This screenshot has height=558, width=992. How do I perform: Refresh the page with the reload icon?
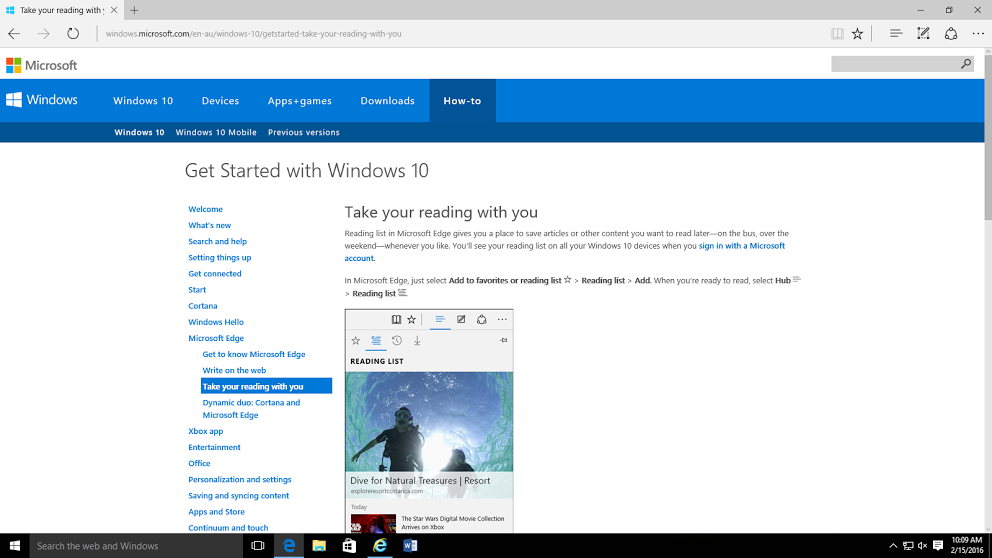(73, 33)
